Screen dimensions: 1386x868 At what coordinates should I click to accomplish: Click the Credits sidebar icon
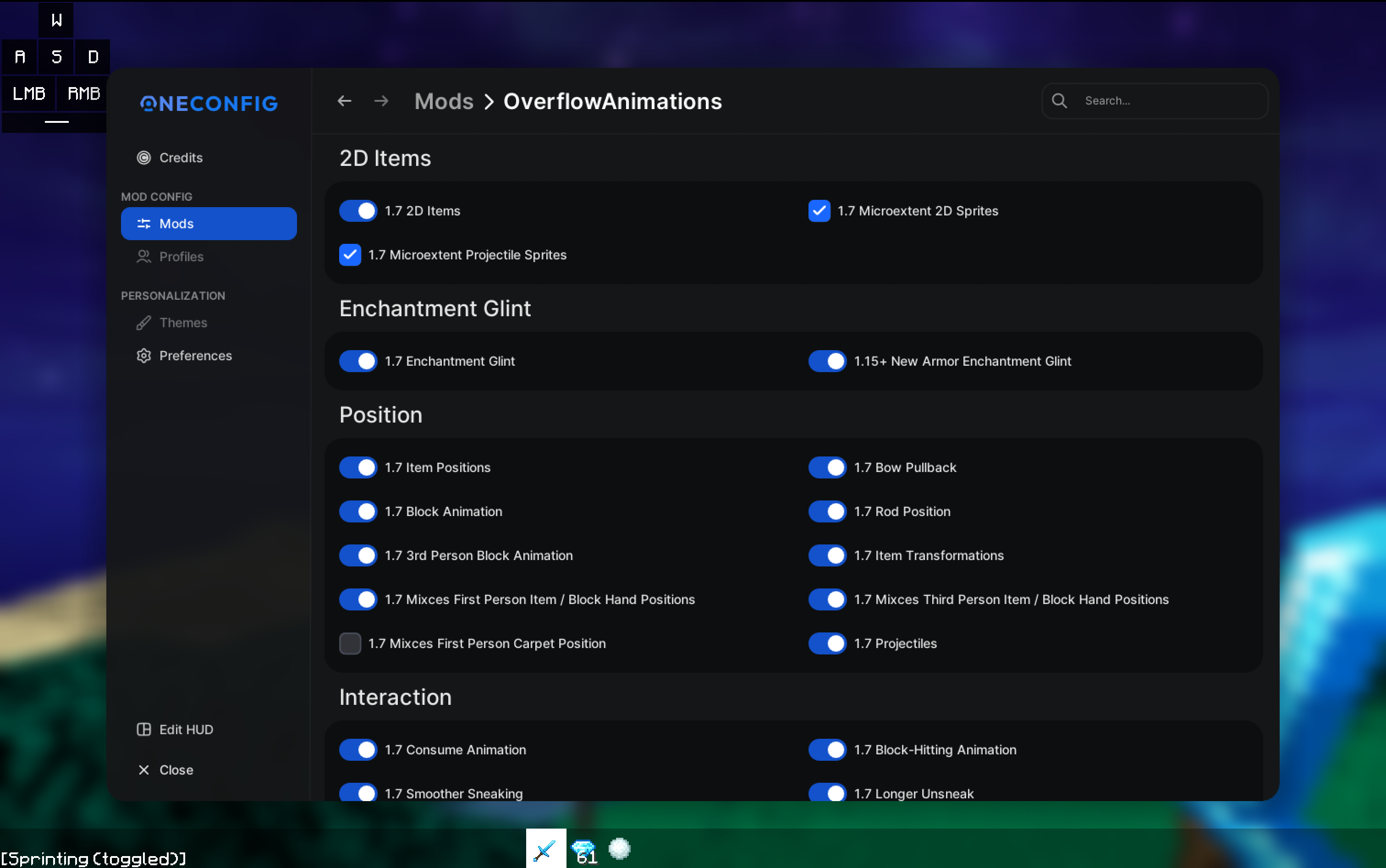pyautogui.click(x=143, y=157)
